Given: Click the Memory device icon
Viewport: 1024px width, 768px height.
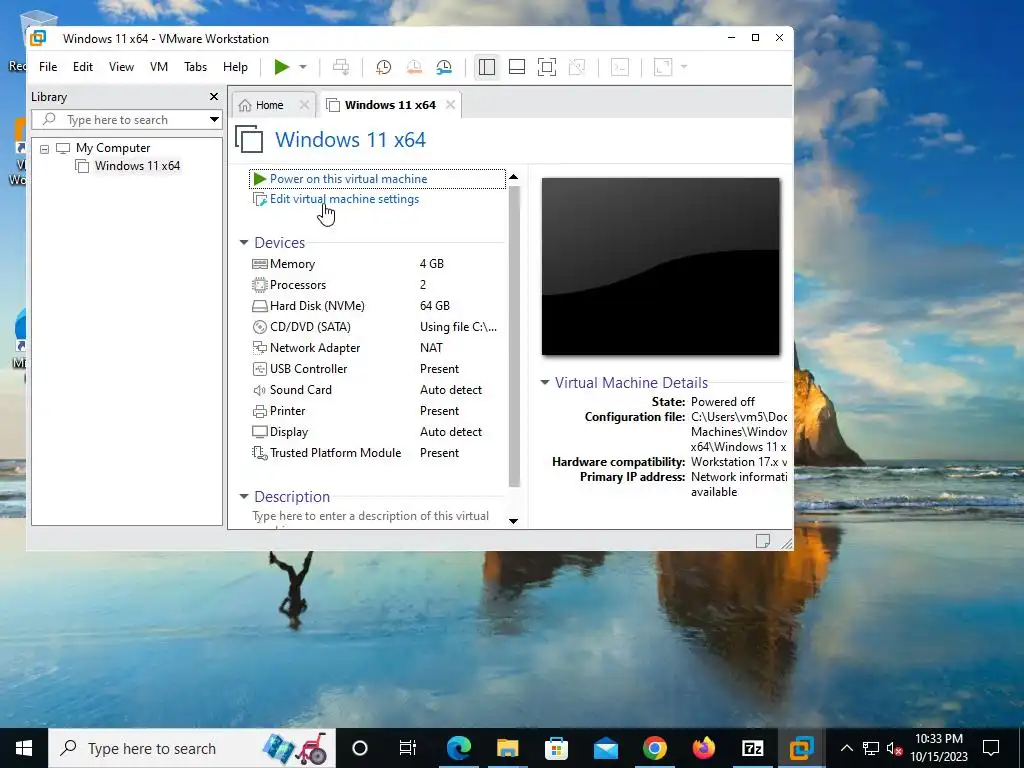Looking at the screenshot, I should (x=260, y=264).
